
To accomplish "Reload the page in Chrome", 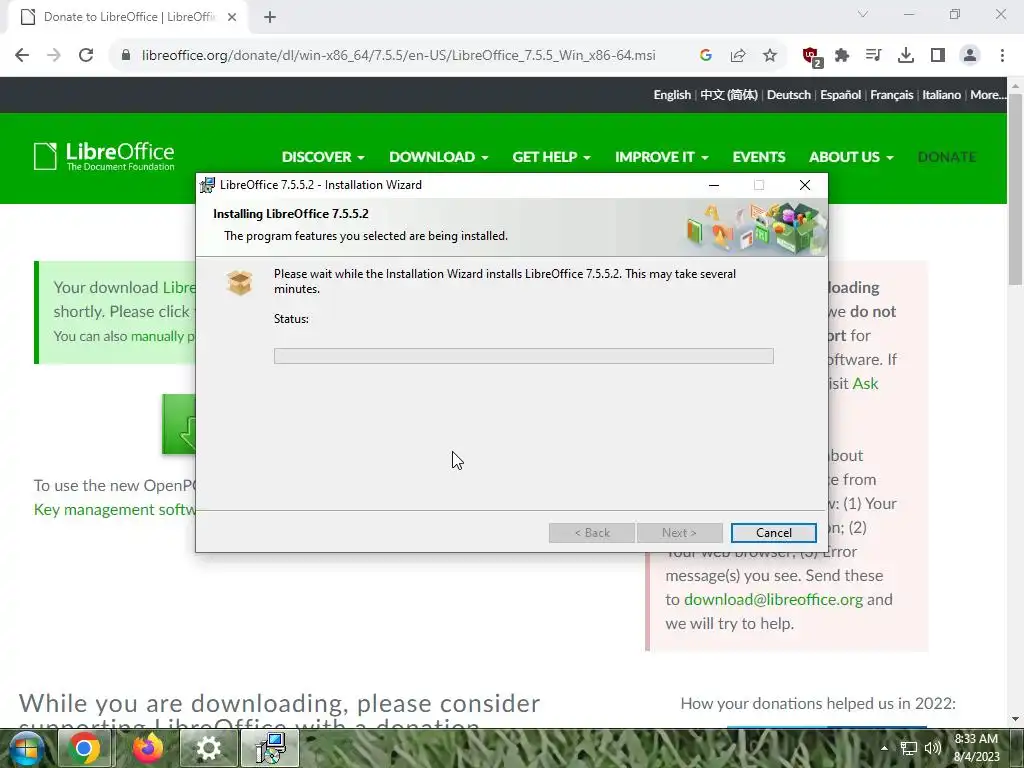I will [x=86, y=56].
